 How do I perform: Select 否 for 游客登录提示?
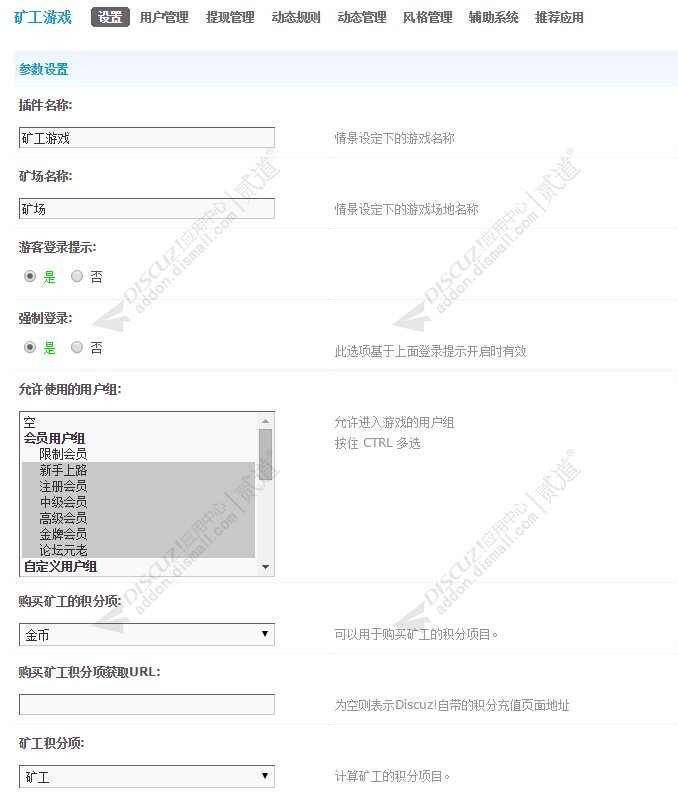click(x=77, y=276)
